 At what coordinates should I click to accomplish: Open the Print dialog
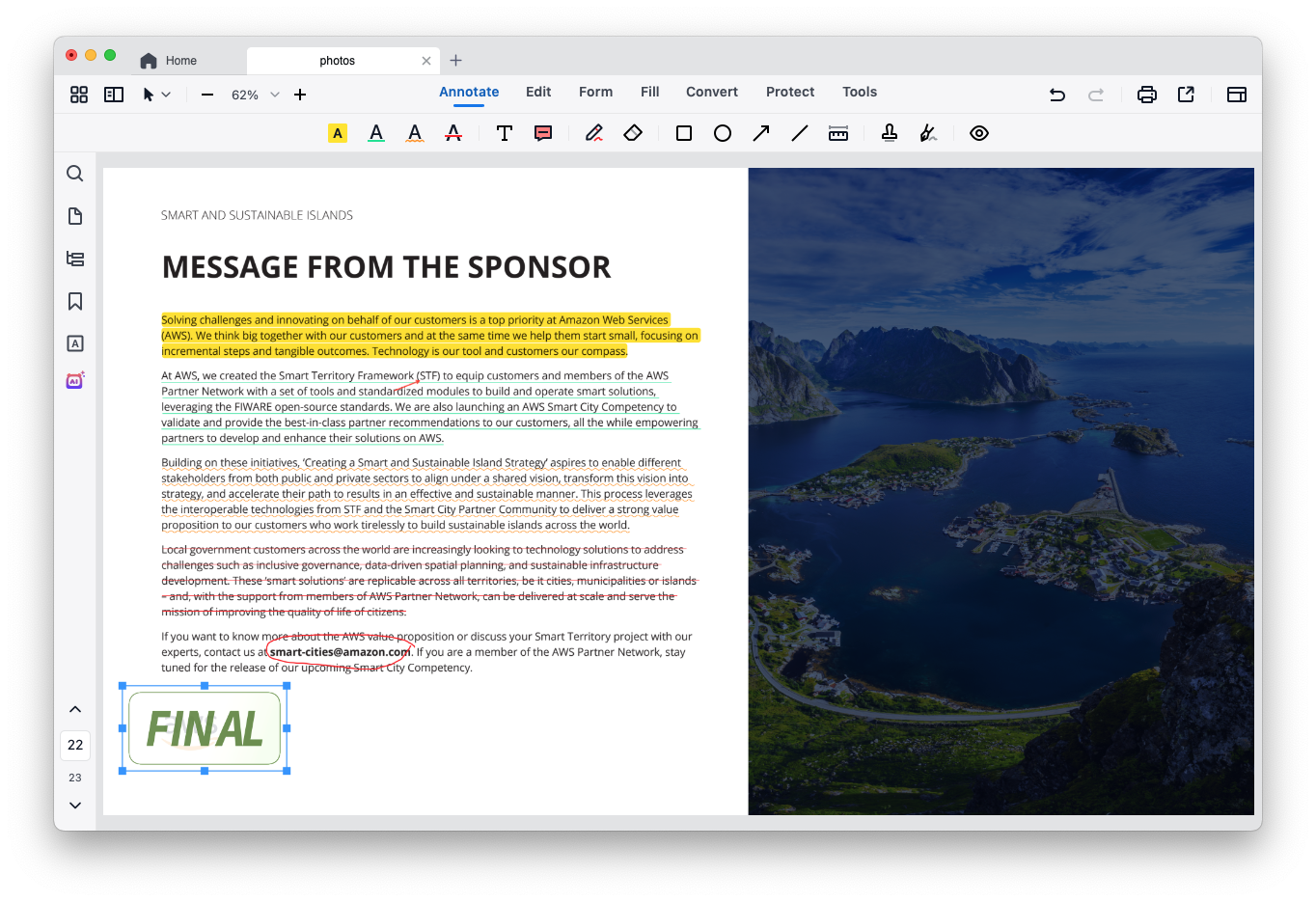pyautogui.click(x=1146, y=94)
